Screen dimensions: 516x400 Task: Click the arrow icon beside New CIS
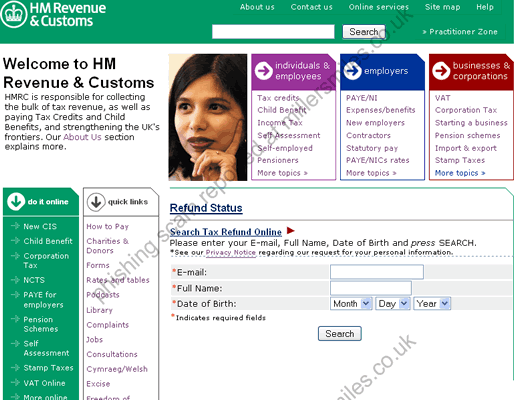[x=15, y=226]
